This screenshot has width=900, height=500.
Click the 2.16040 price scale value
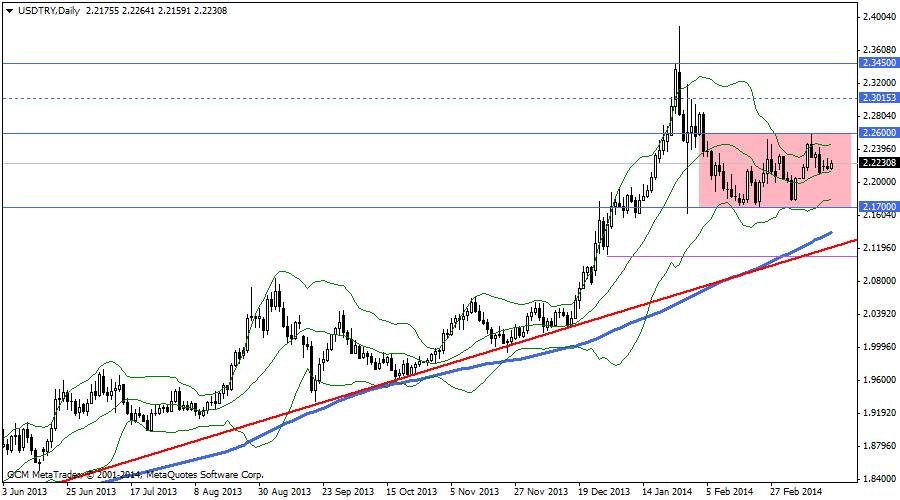tap(879, 215)
